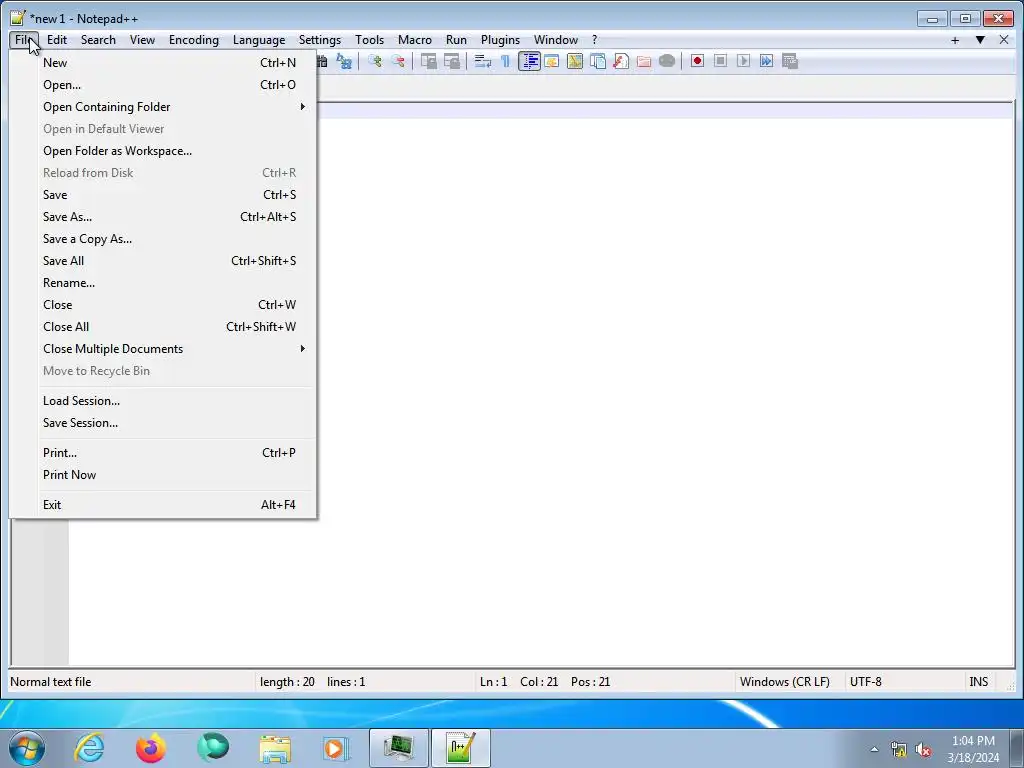Image resolution: width=1024 pixels, height=768 pixels.
Task: Click Windows (CR LF) in status bar
Action: (x=785, y=682)
